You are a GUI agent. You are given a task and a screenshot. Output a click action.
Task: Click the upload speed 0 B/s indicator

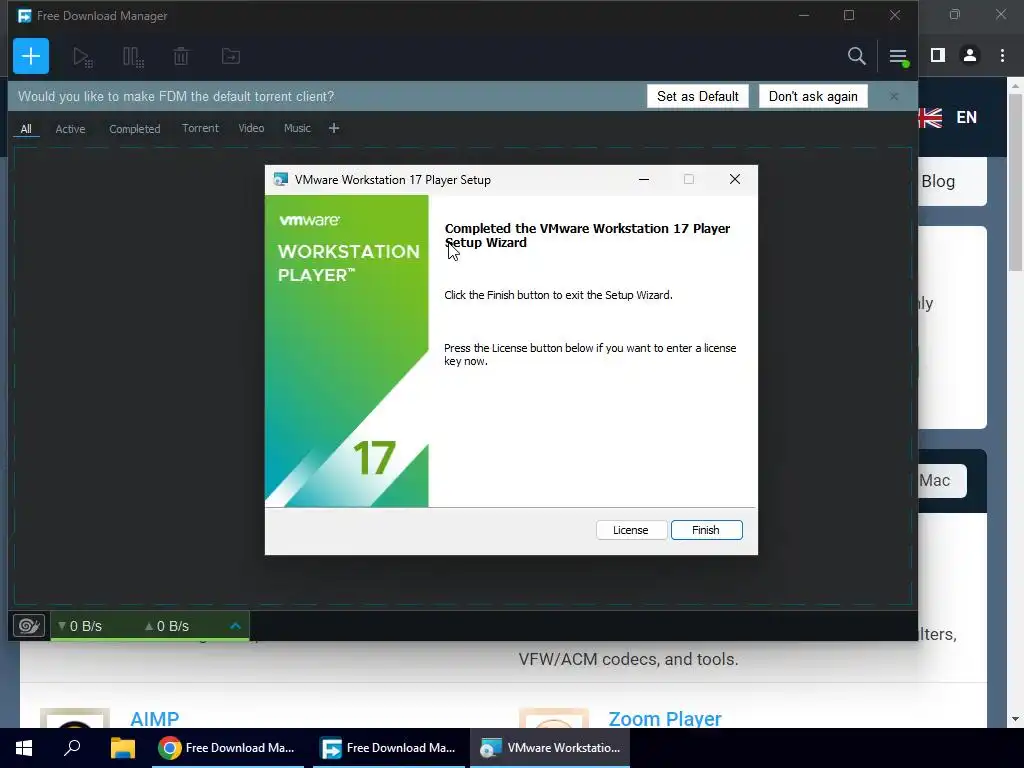click(167, 626)
